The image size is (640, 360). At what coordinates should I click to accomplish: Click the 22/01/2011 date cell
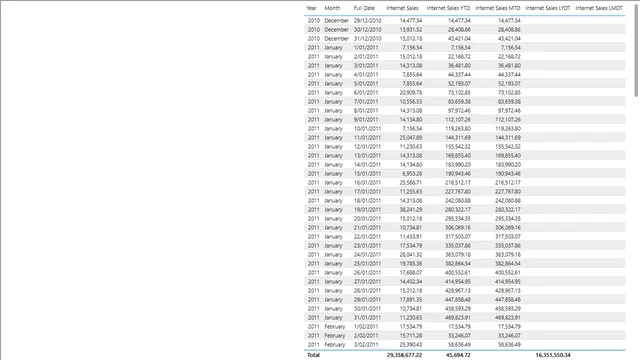pos(367,236)
